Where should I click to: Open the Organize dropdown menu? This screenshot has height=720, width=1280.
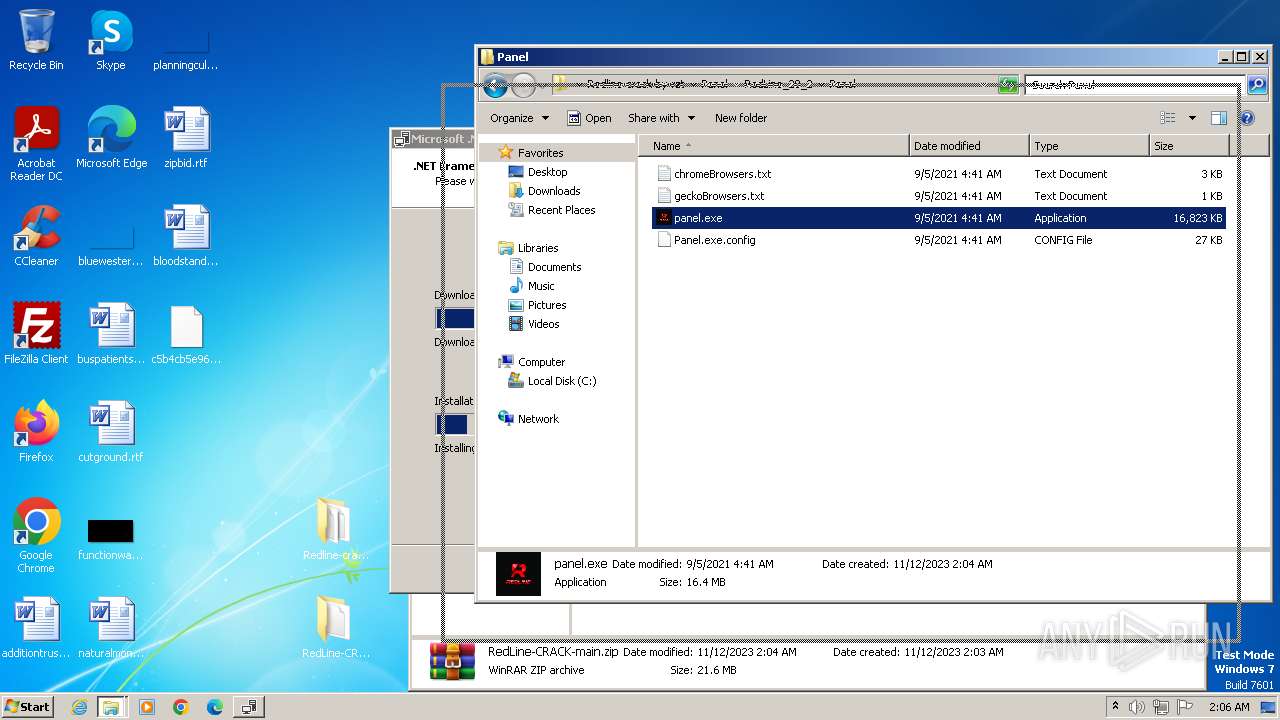pyautogui.click(x=519, y=118)
